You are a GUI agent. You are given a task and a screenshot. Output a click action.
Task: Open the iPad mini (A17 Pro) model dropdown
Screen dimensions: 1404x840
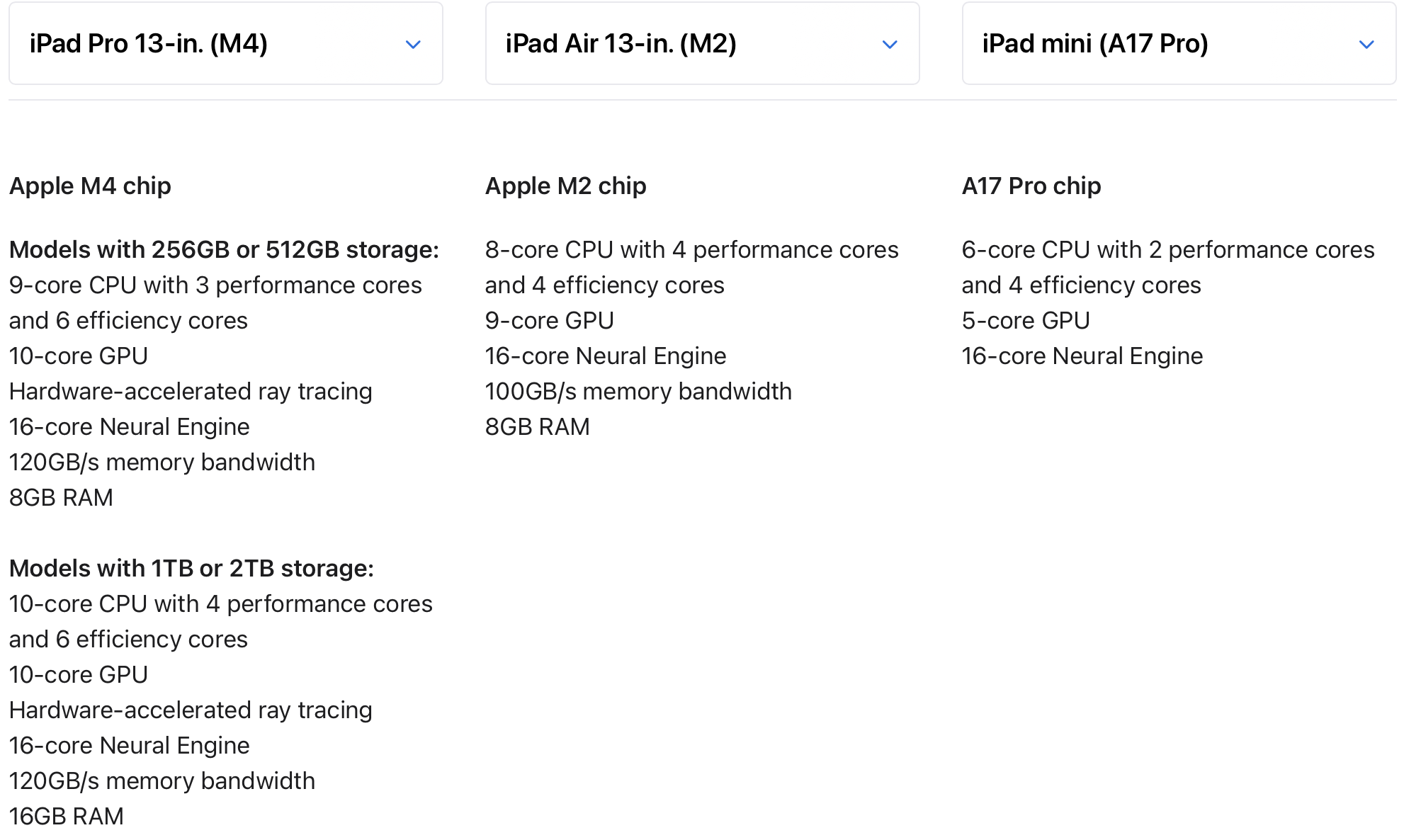pyautogui.click(x=1178, y=44)
